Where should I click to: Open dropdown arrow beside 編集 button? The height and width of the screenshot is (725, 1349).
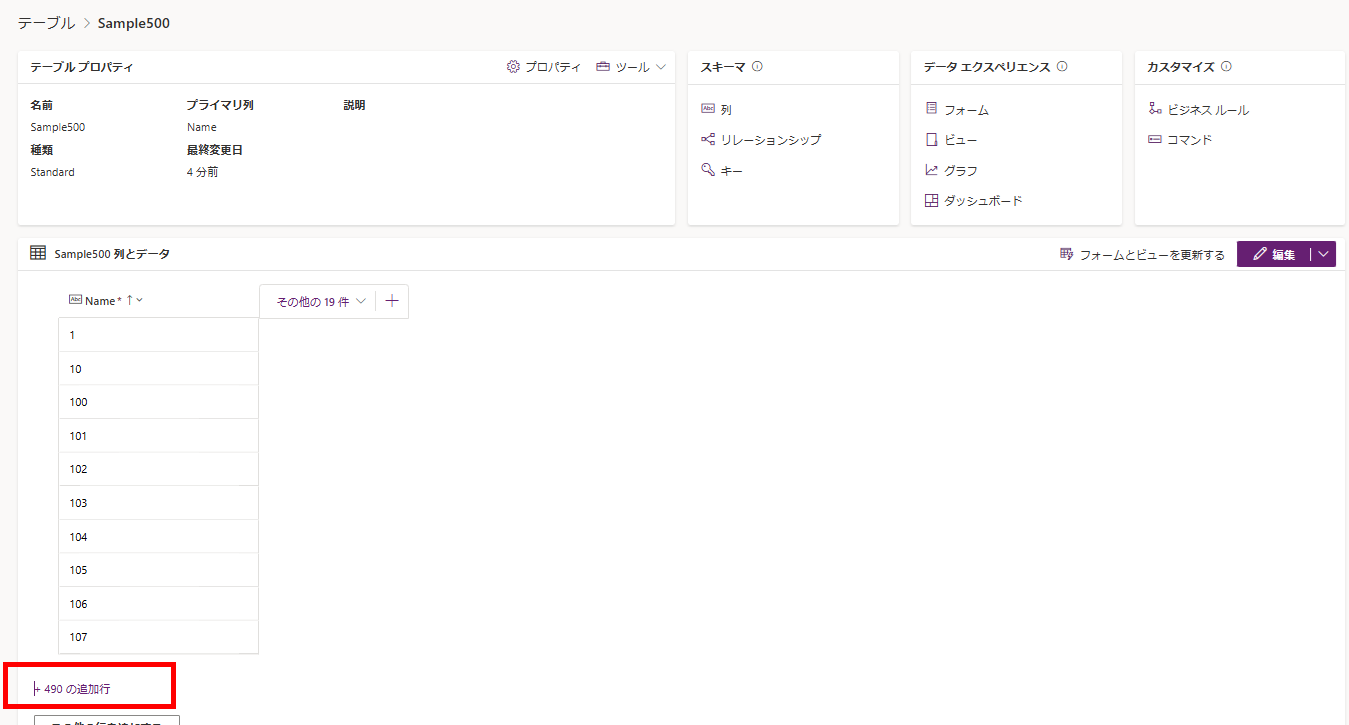coord(1324,254)
